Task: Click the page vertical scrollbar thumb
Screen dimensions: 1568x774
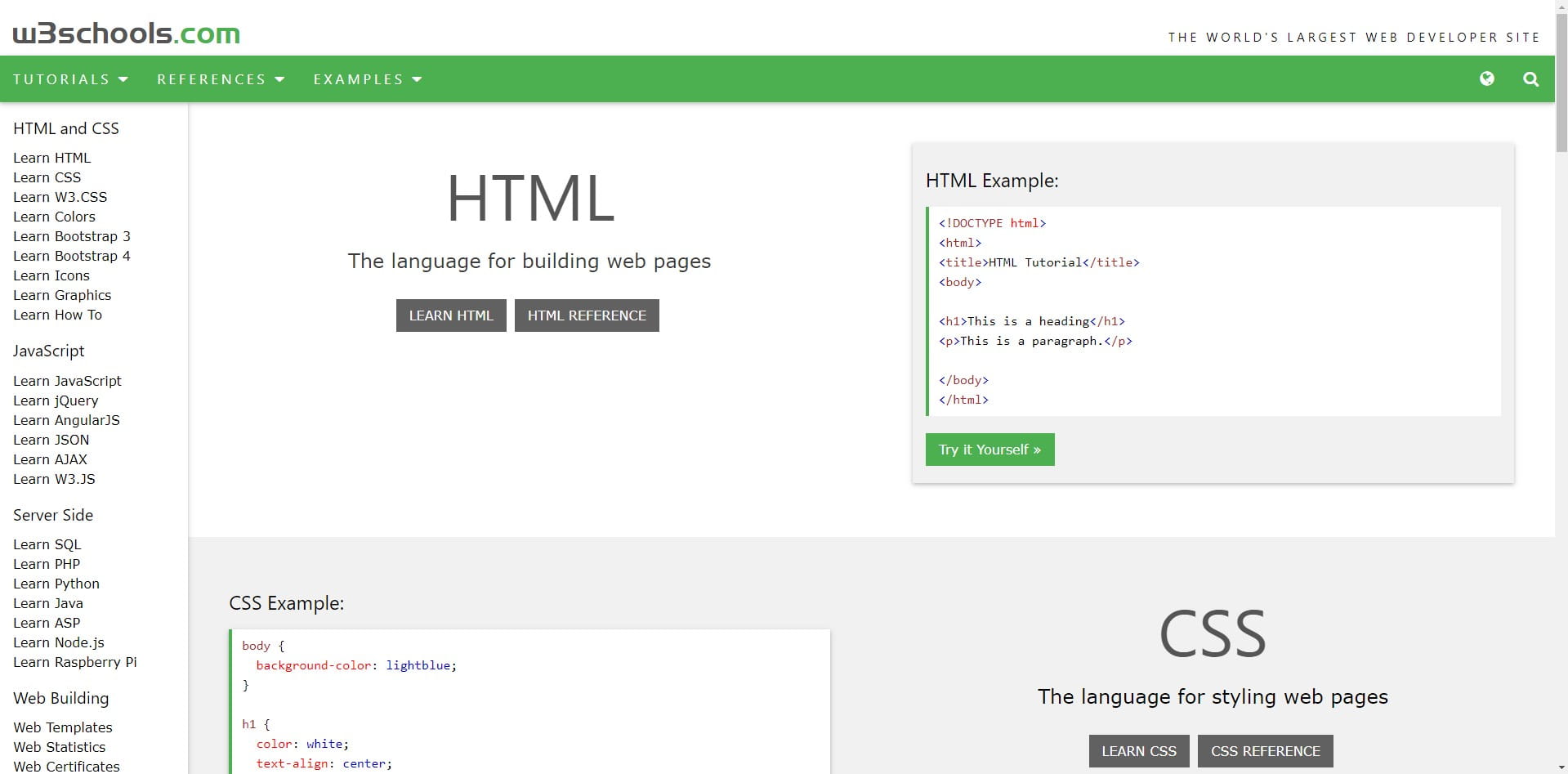Action: point(1561,82)
